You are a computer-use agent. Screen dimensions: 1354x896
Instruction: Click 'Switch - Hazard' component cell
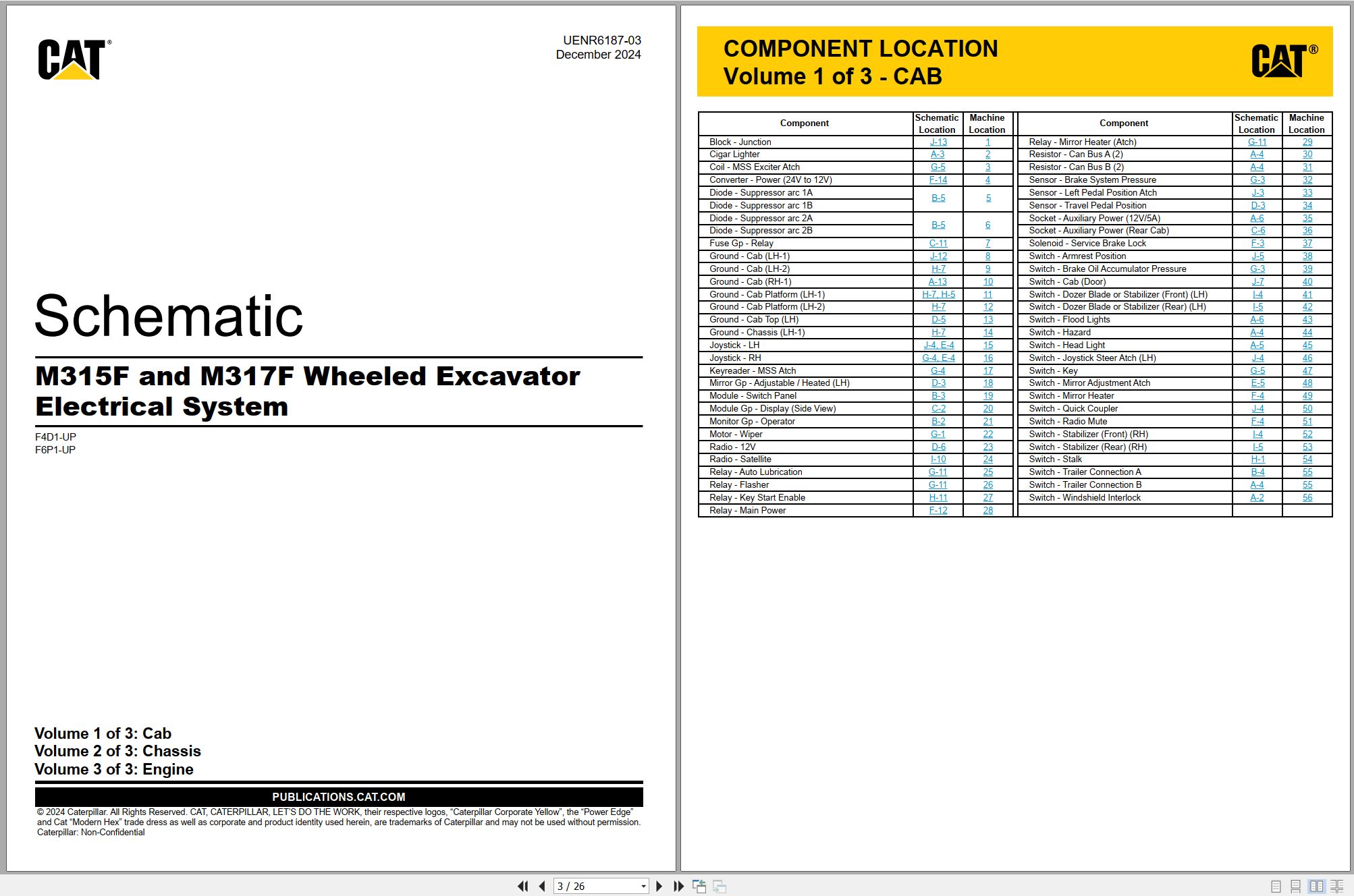(1125, 333)
